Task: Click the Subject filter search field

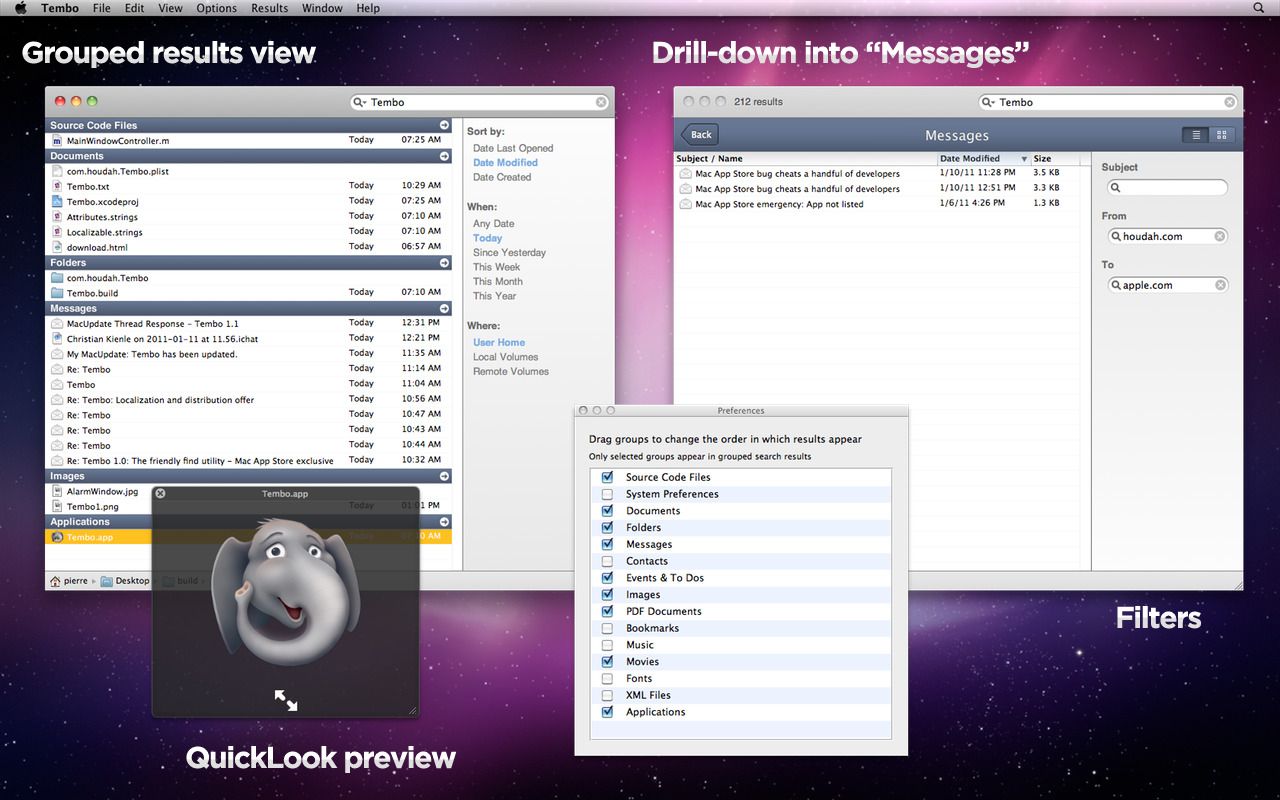Action: pos(1168,187)
